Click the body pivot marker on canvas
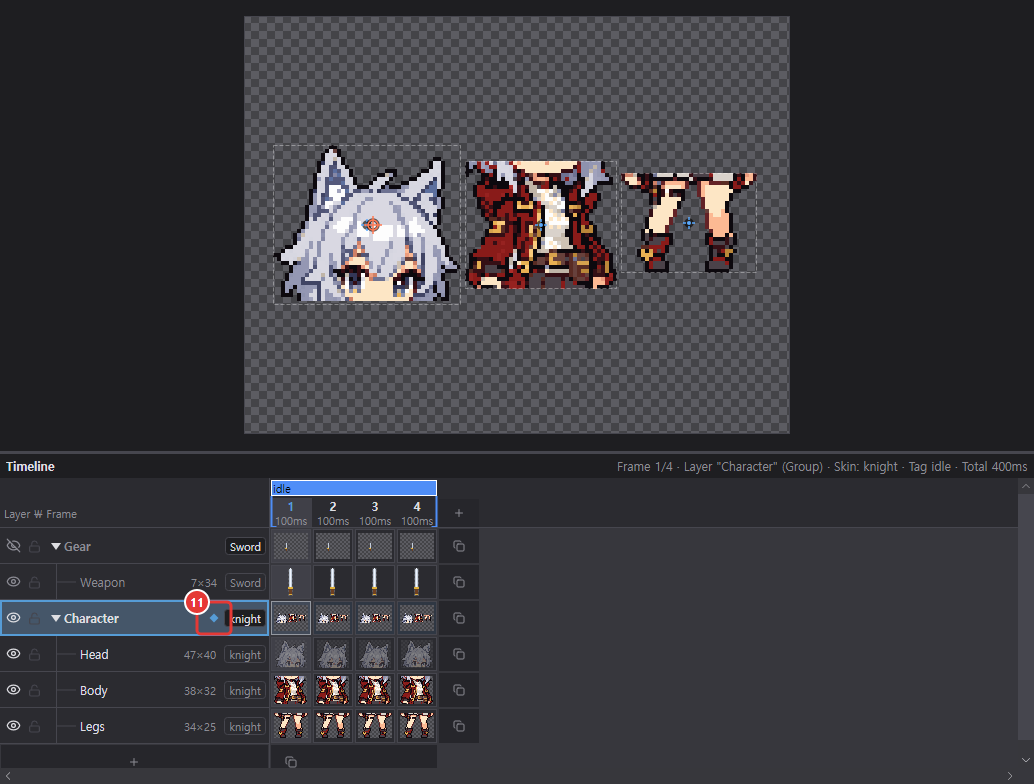This screenshot has height=784, width=1034. (x=541, y=225)
